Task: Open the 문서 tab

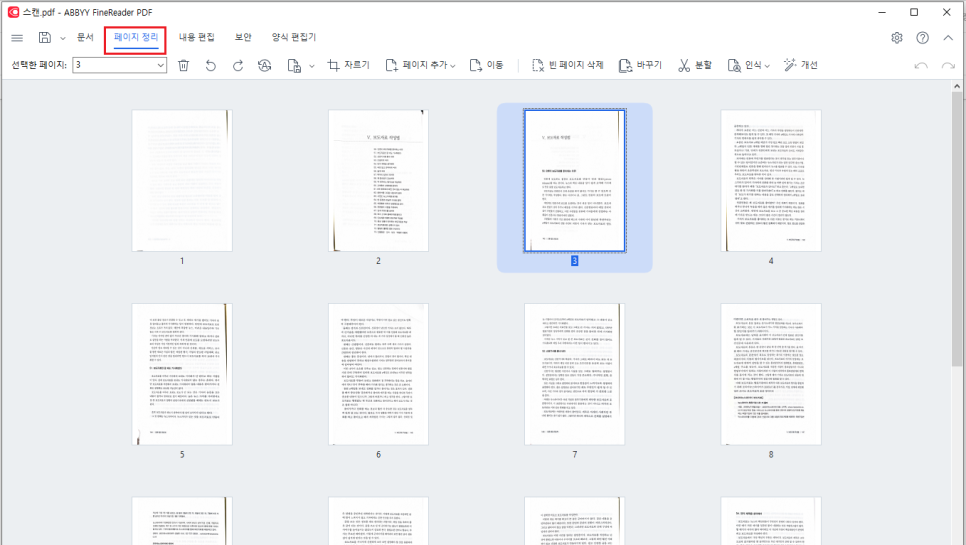Action: tap(85, 37)
